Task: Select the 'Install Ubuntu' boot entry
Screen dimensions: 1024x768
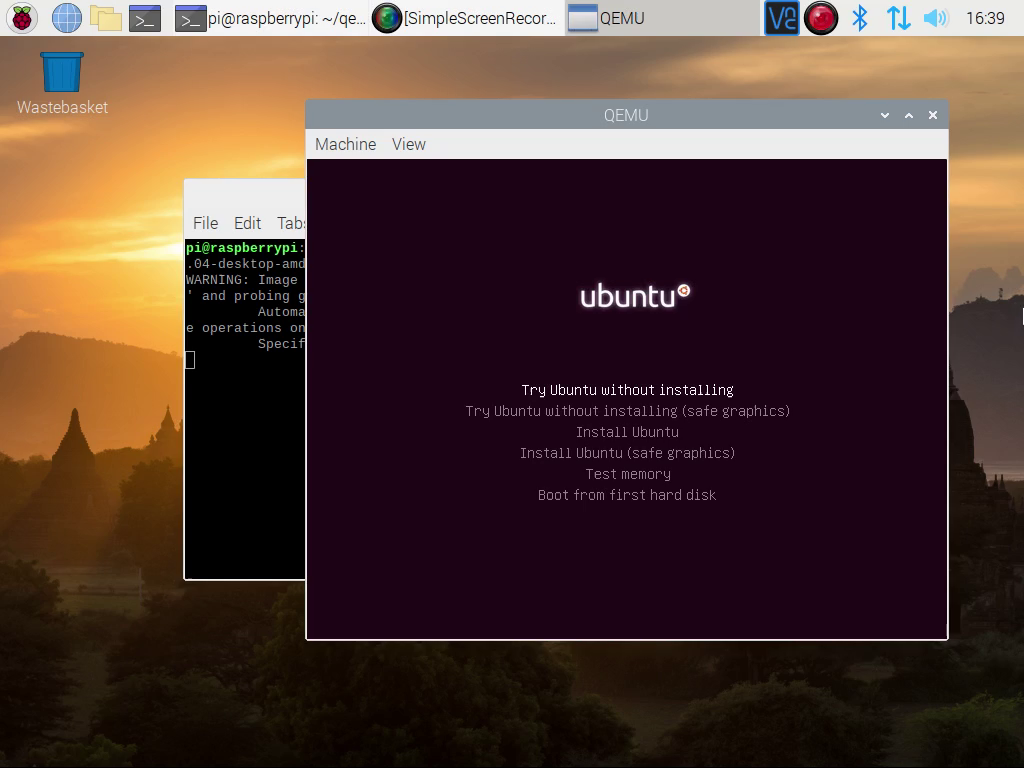Action: 628,432
